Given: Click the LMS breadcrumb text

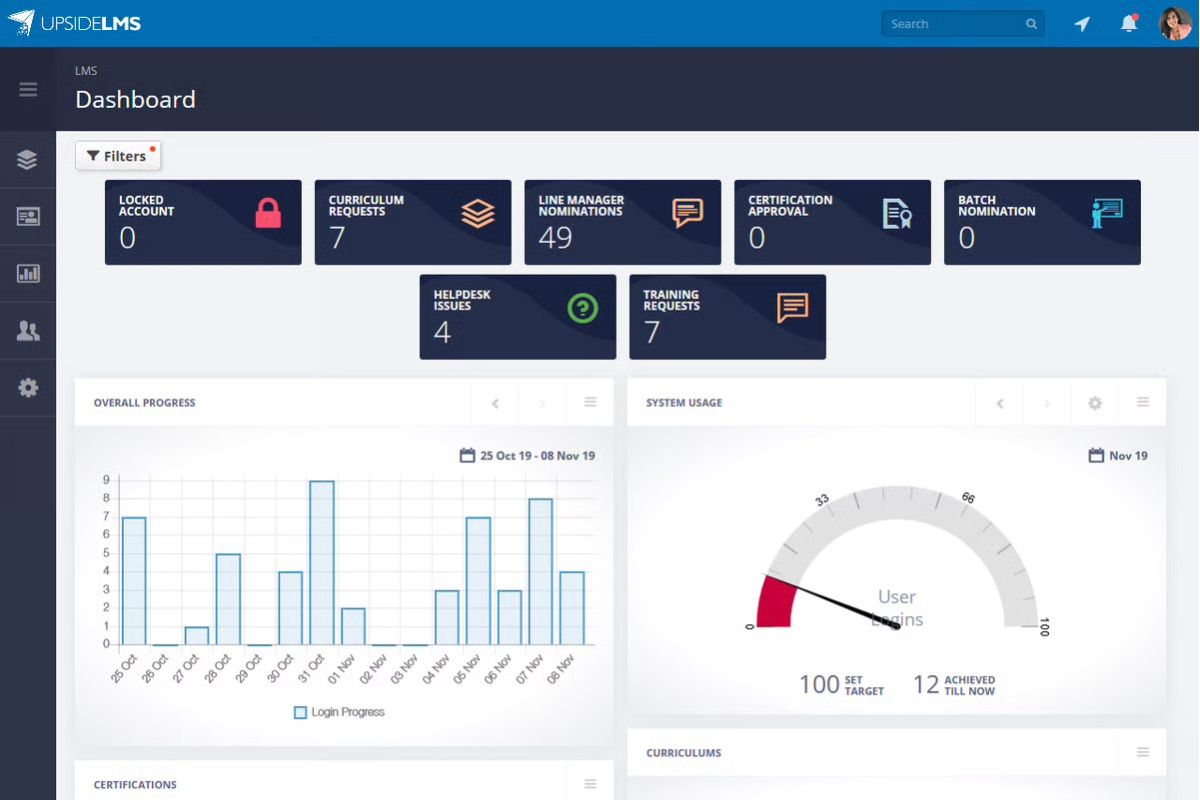Looking at the screenshot, I should 86,71.
